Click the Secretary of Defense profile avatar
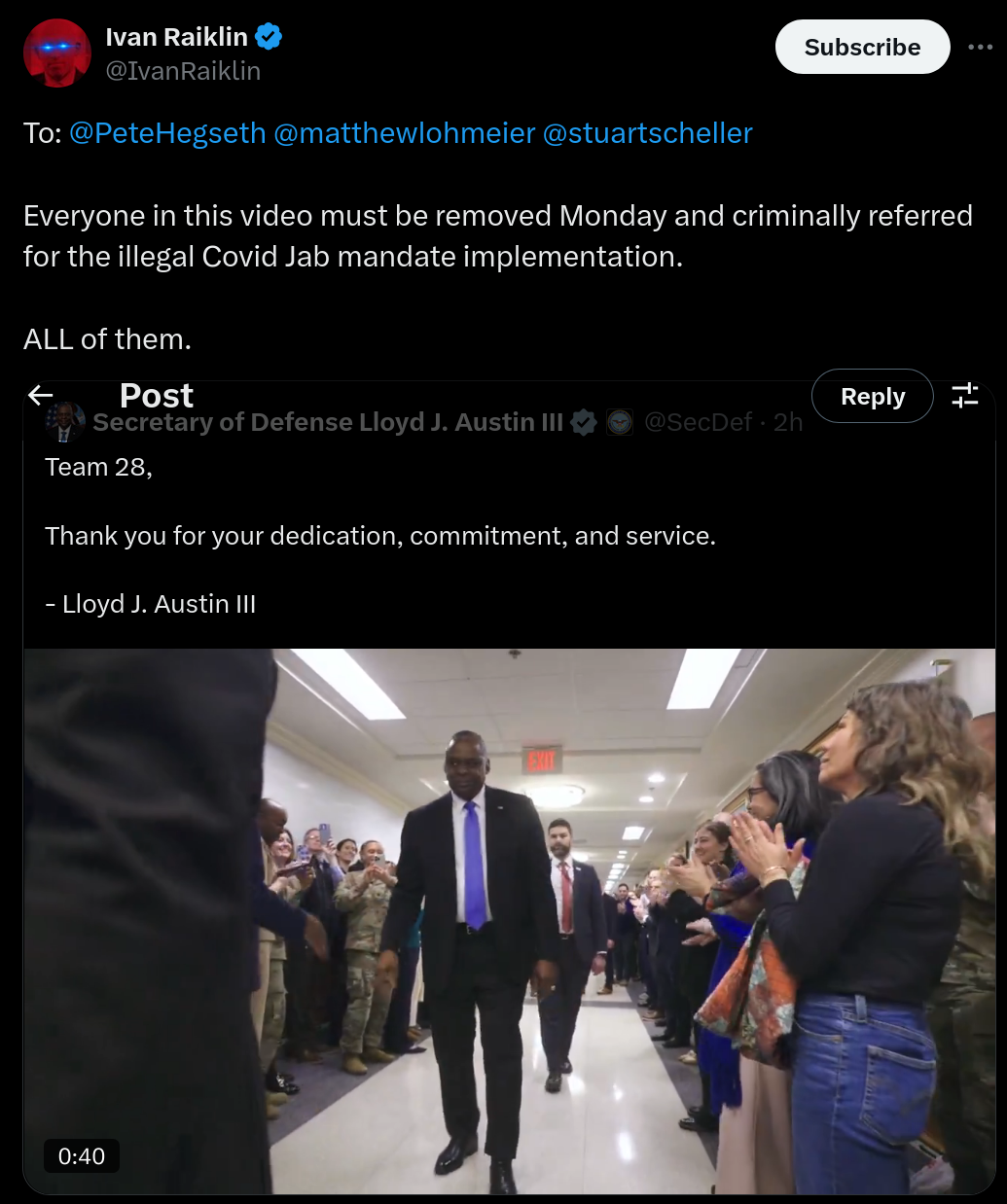This screenshot has height=1204, width=1007. (64, 422)
